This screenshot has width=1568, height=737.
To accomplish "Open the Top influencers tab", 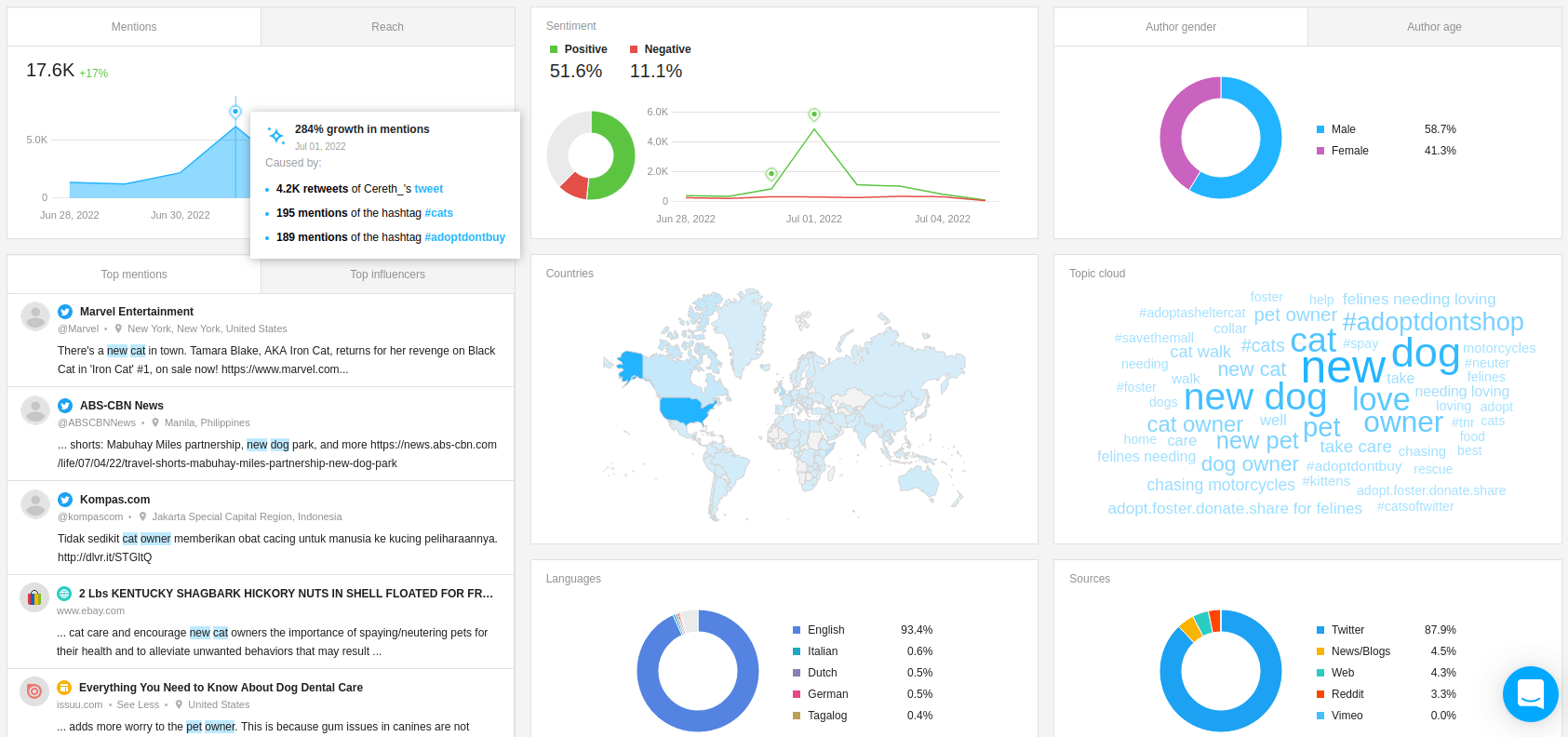I will tap(387, 275).
